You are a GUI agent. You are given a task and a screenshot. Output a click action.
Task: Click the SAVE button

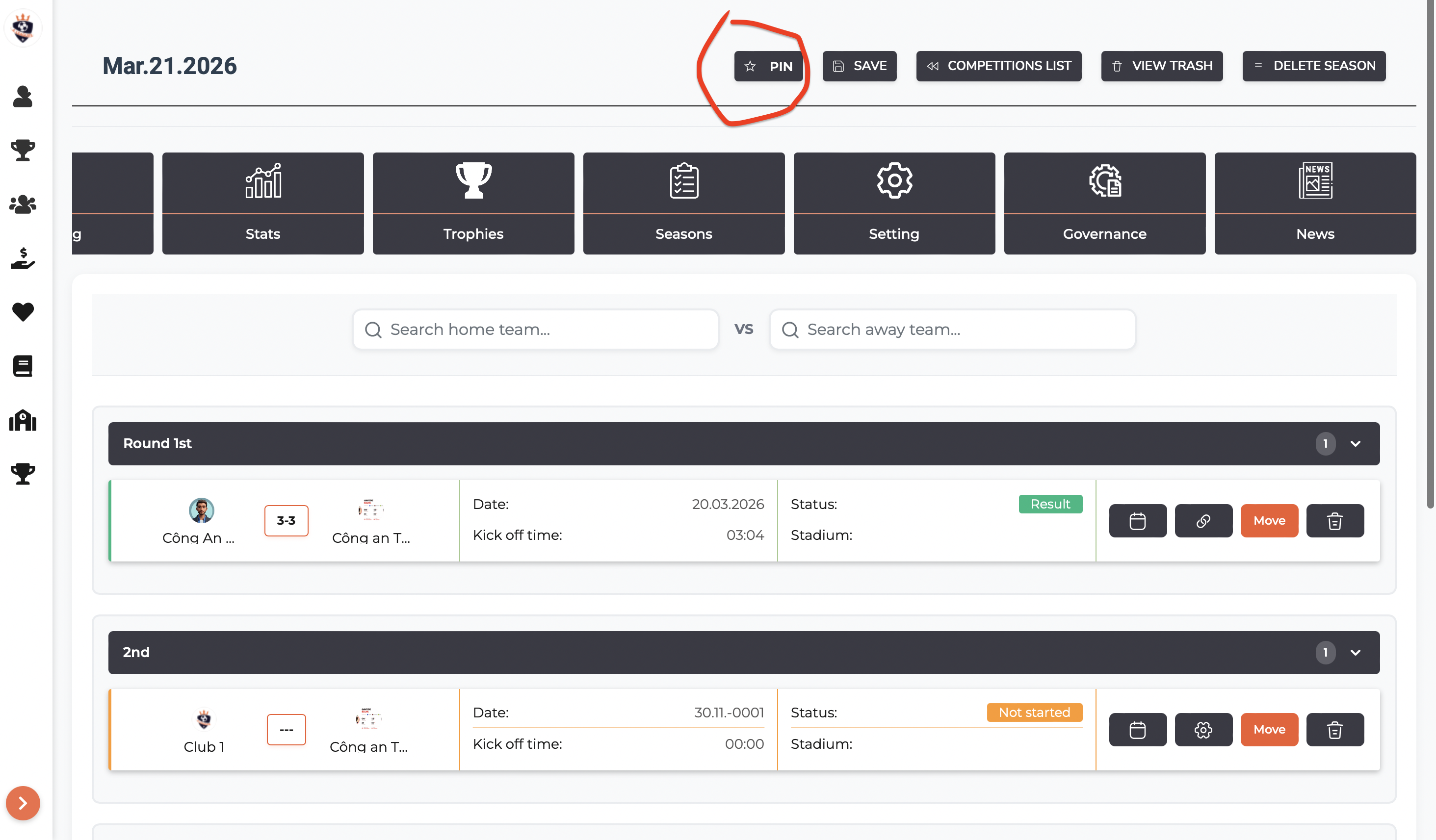point(860,66)
